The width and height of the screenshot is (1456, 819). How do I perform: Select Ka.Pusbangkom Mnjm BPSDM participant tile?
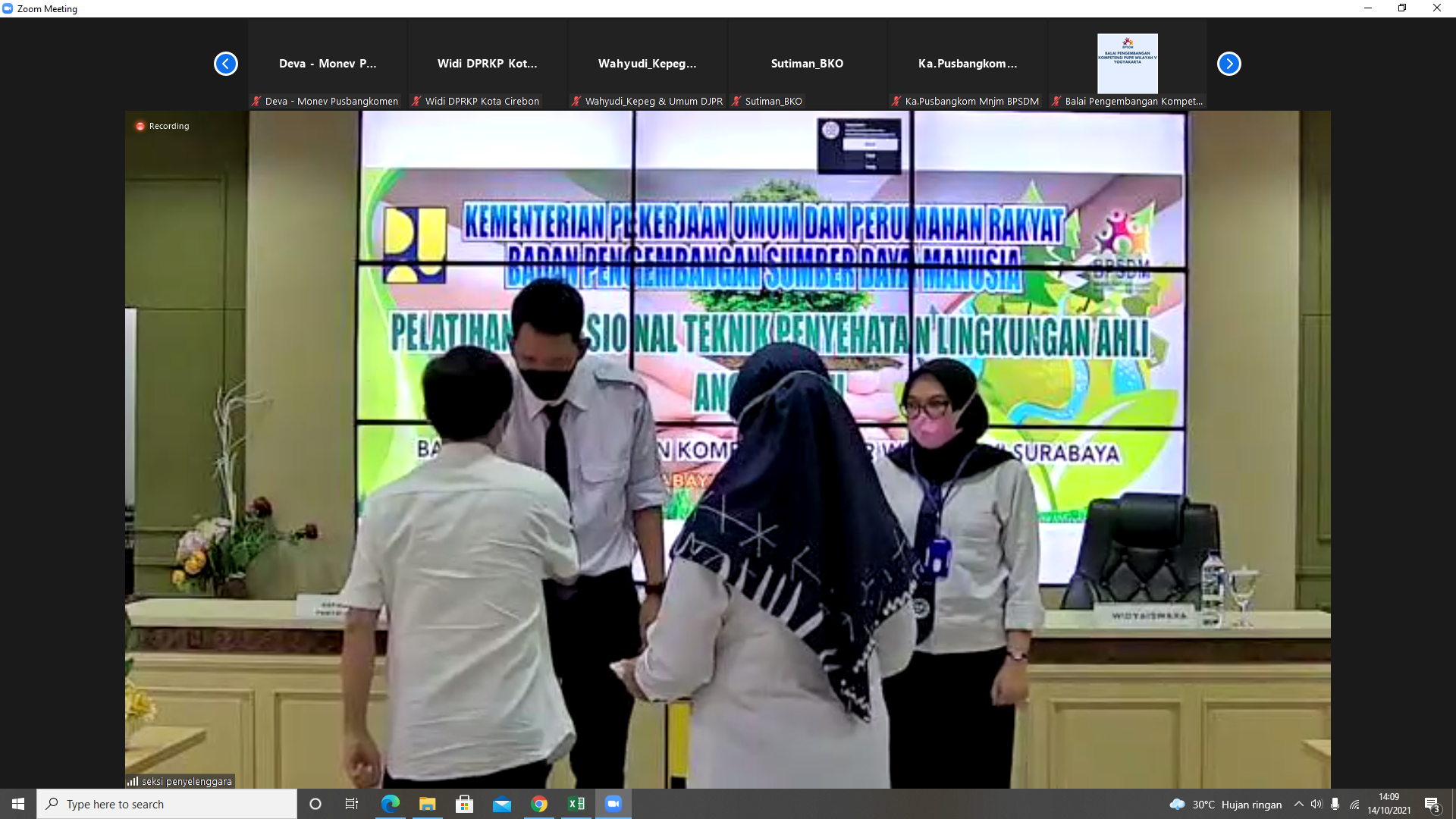click(x=968, y=64)
